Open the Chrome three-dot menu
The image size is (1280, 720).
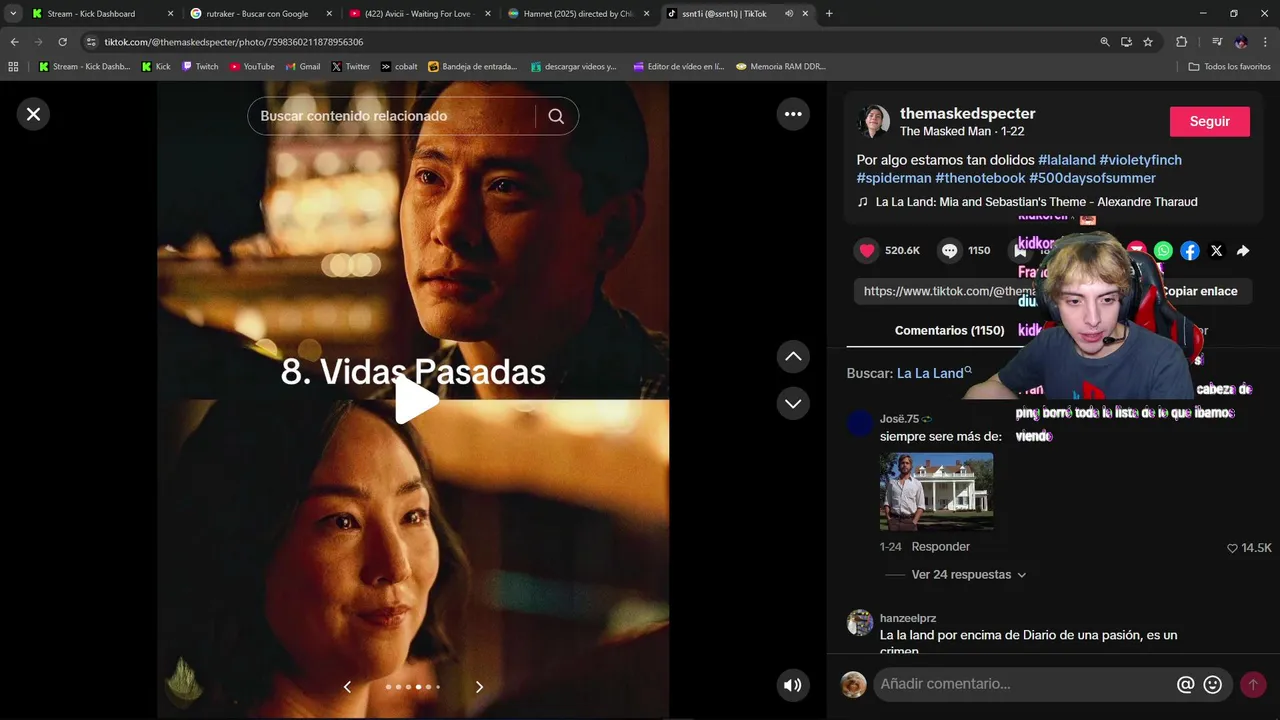tap(1266, 42)
